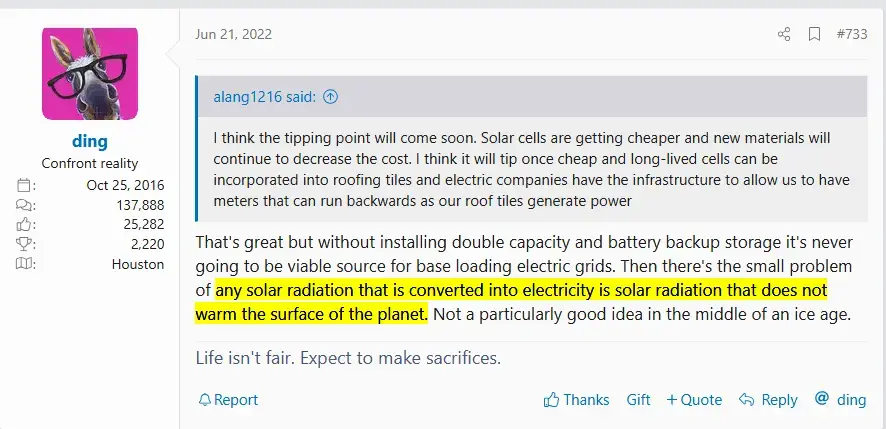886x429 pixels.
Task: Click the Gift button
Action: click(x=638, y=400)
